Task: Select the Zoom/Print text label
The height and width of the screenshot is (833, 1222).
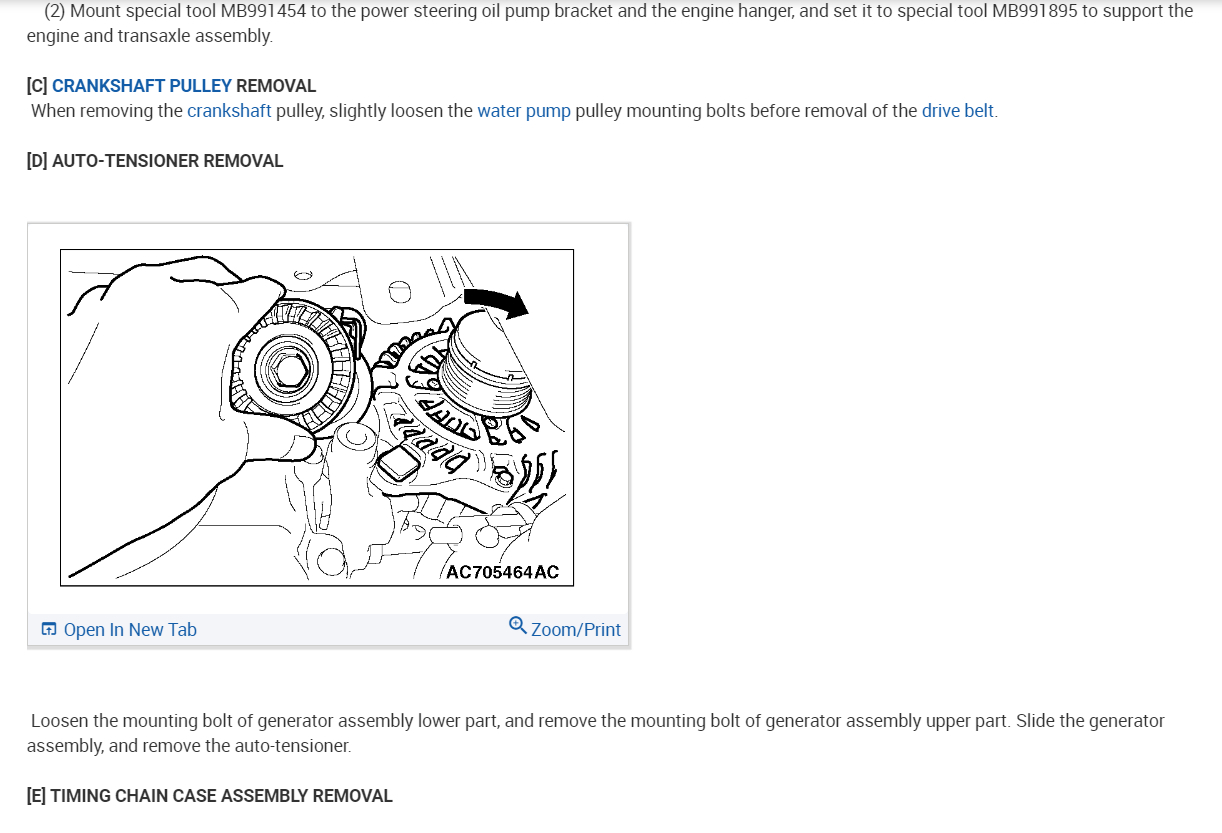Action: [x=576, y=630]
